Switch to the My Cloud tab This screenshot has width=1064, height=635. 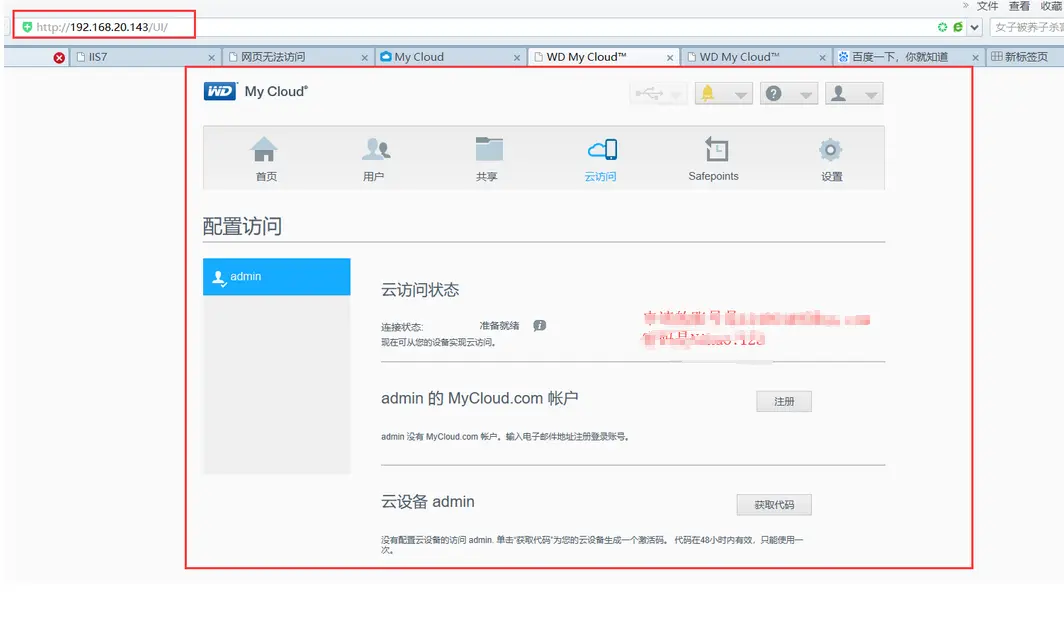click(451, 57)
